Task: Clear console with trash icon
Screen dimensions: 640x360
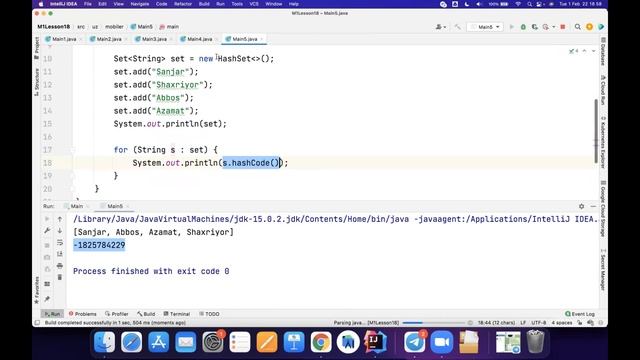Action: tap(60, 278)
